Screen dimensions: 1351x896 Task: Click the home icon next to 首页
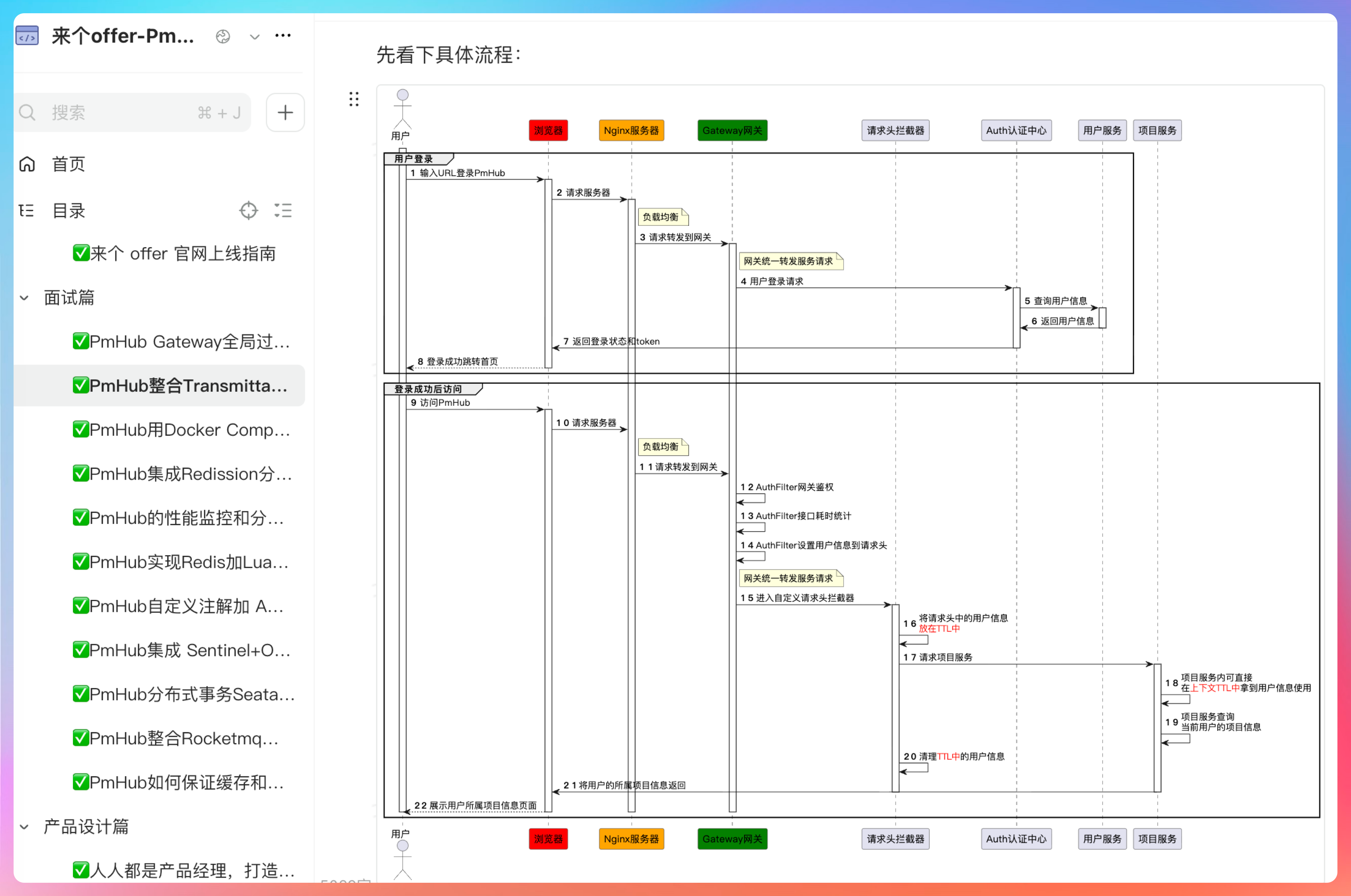27,164
